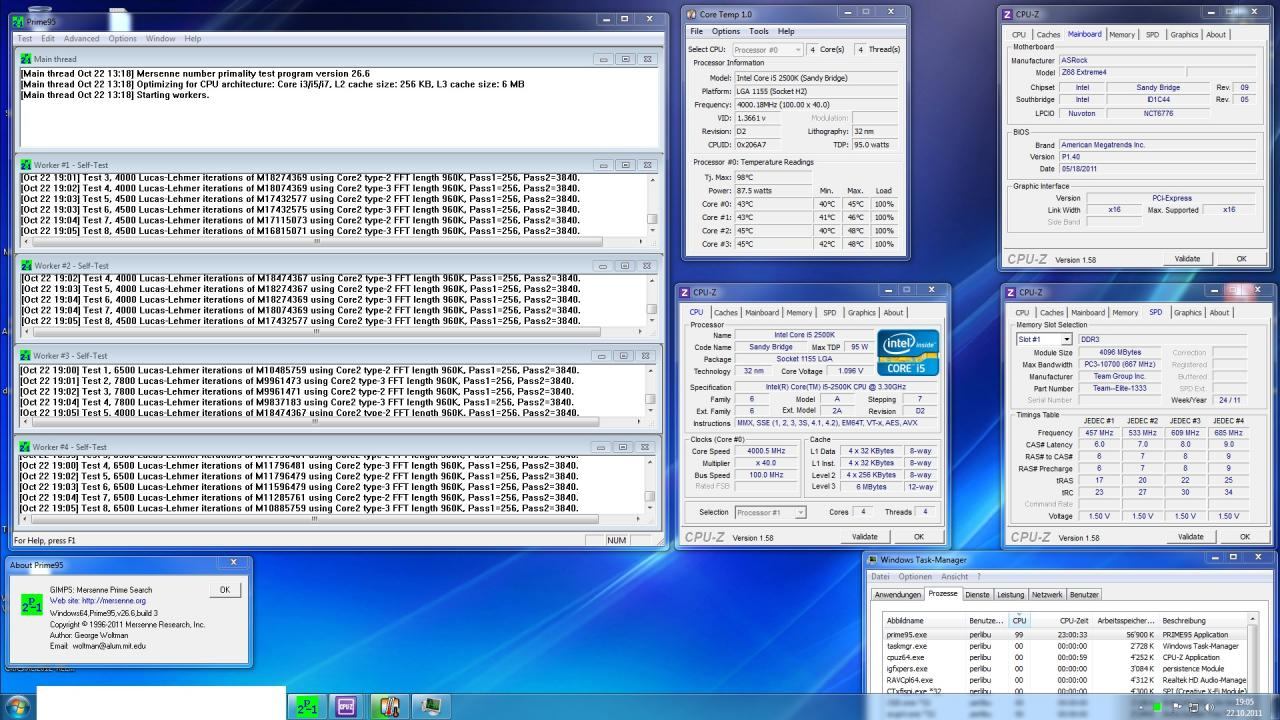Click the Worker #1 horizontal scrollbar
Viewport: 1280px width, 720px height.
click(317, 241)
